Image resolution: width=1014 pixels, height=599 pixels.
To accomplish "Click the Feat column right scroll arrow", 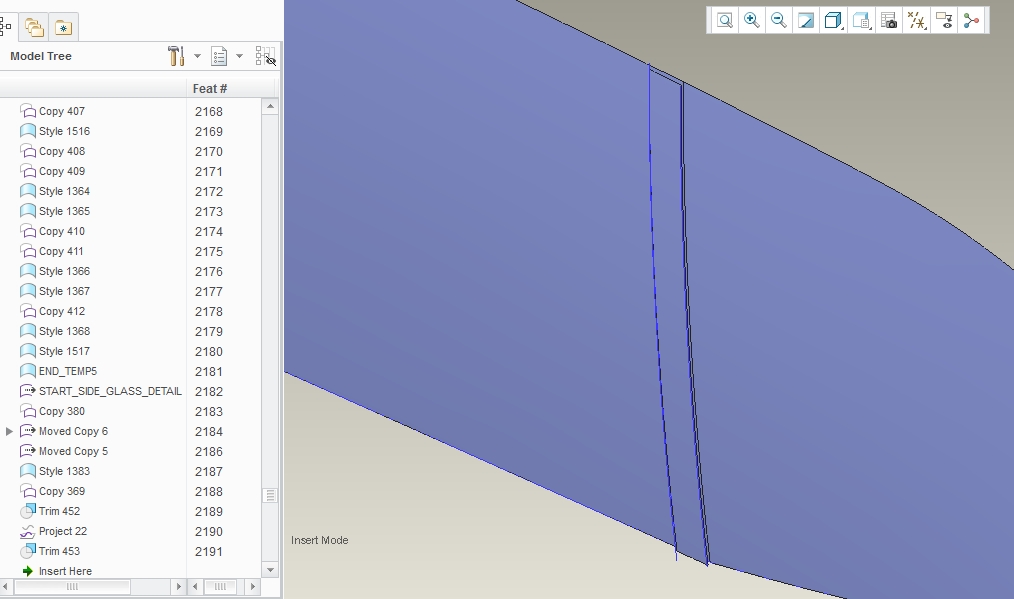I will point(253,587).
